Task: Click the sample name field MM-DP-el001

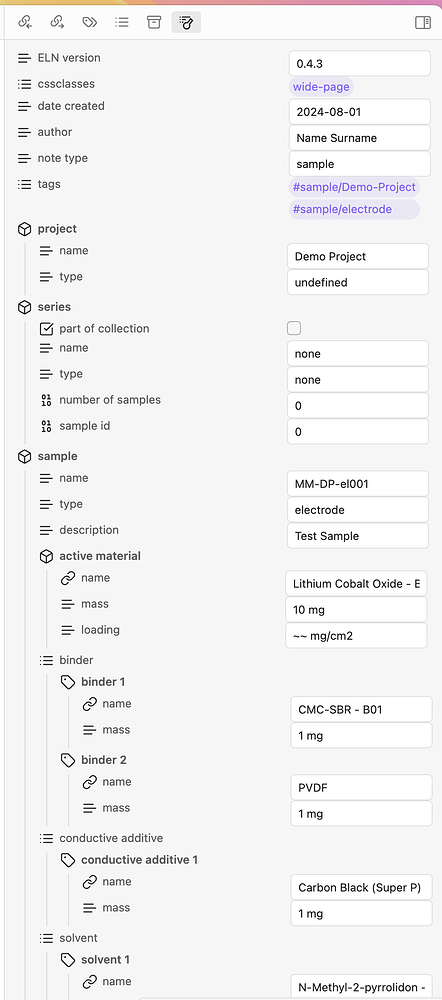Action: click(358, 484)
